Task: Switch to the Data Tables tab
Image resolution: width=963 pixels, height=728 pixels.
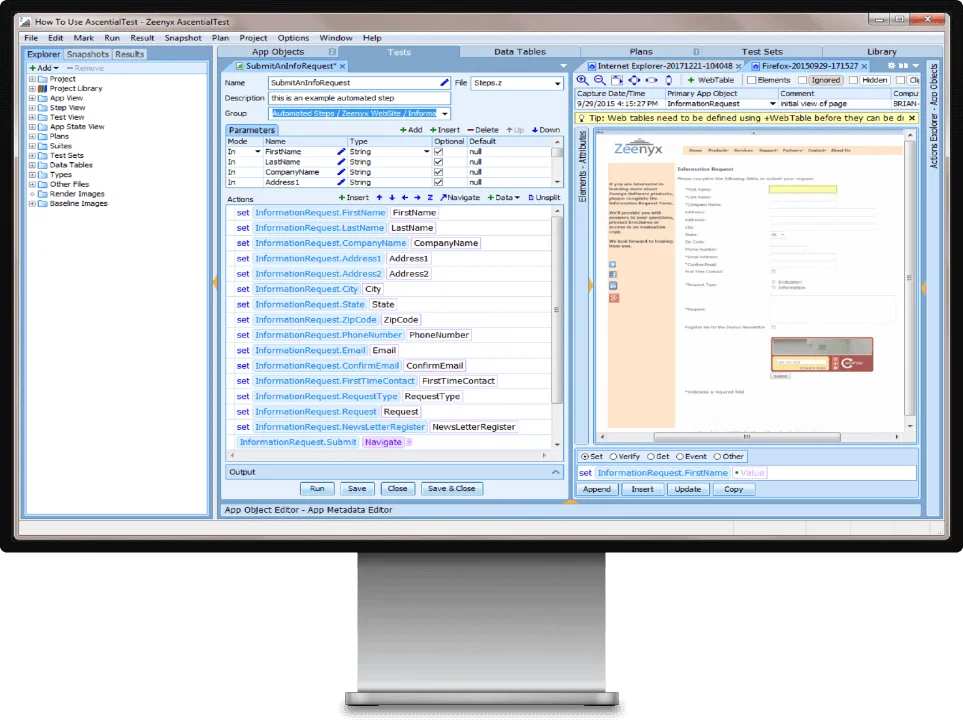Action: 519,52
